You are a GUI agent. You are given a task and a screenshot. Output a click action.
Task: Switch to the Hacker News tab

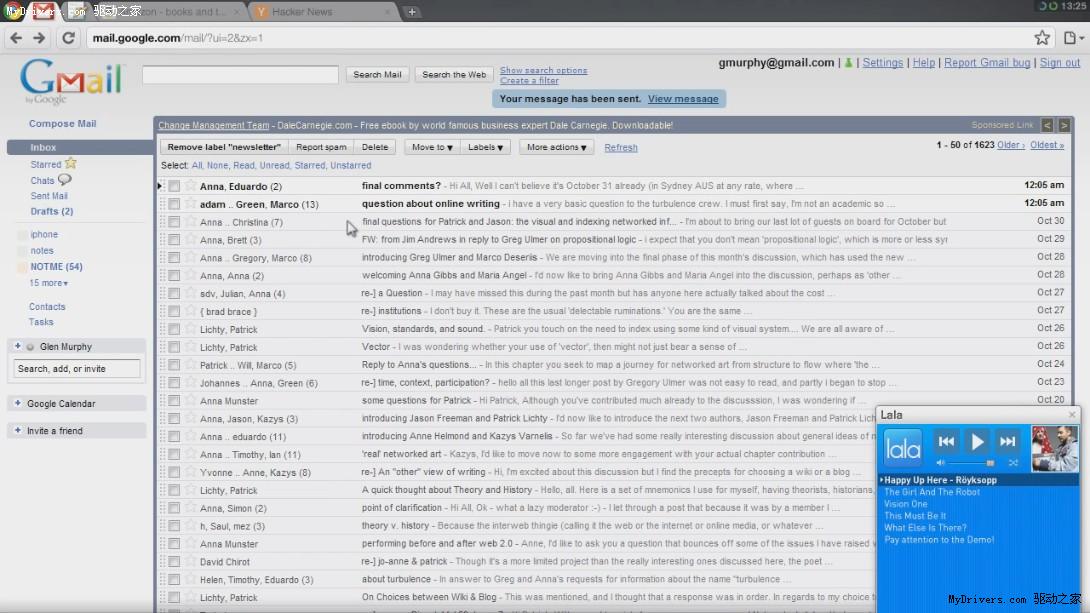(323, 12)
